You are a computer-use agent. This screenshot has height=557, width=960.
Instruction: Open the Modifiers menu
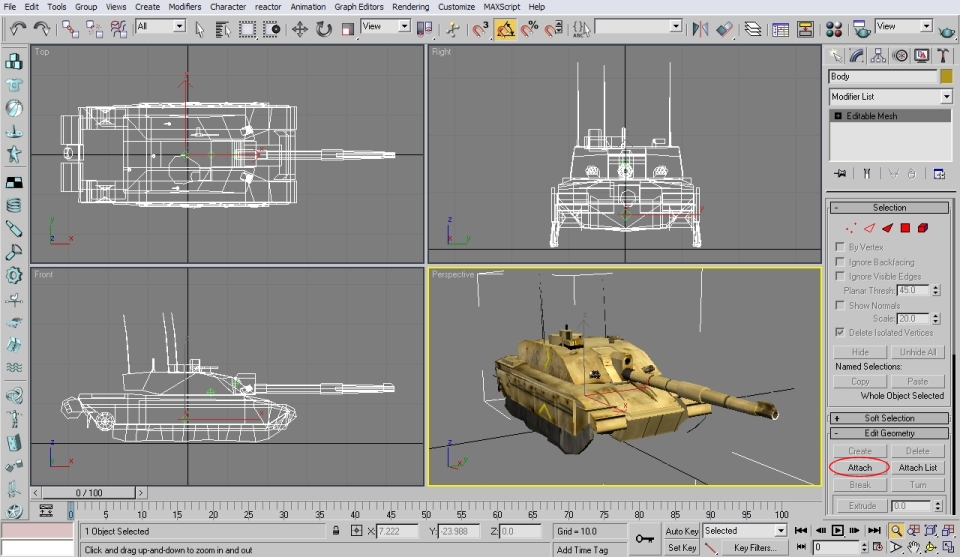pyautogui.click(x=184, y=7)
